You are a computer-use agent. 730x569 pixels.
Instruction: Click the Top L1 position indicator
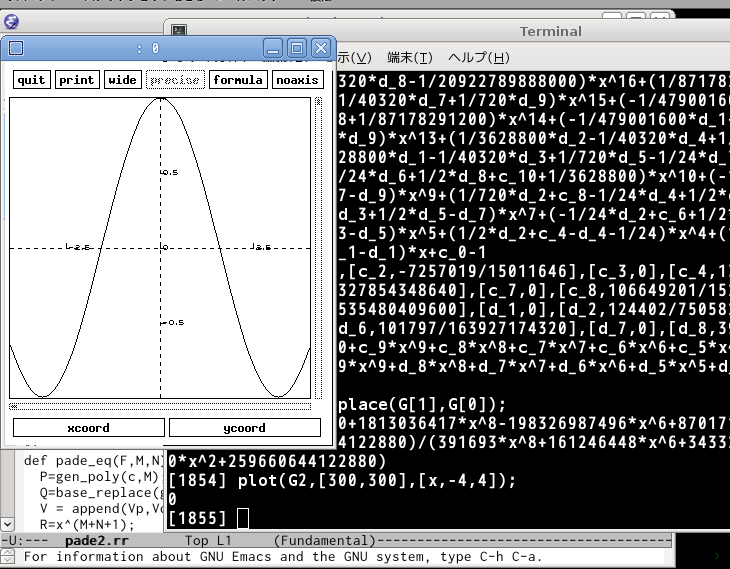(x=208, y=541)
